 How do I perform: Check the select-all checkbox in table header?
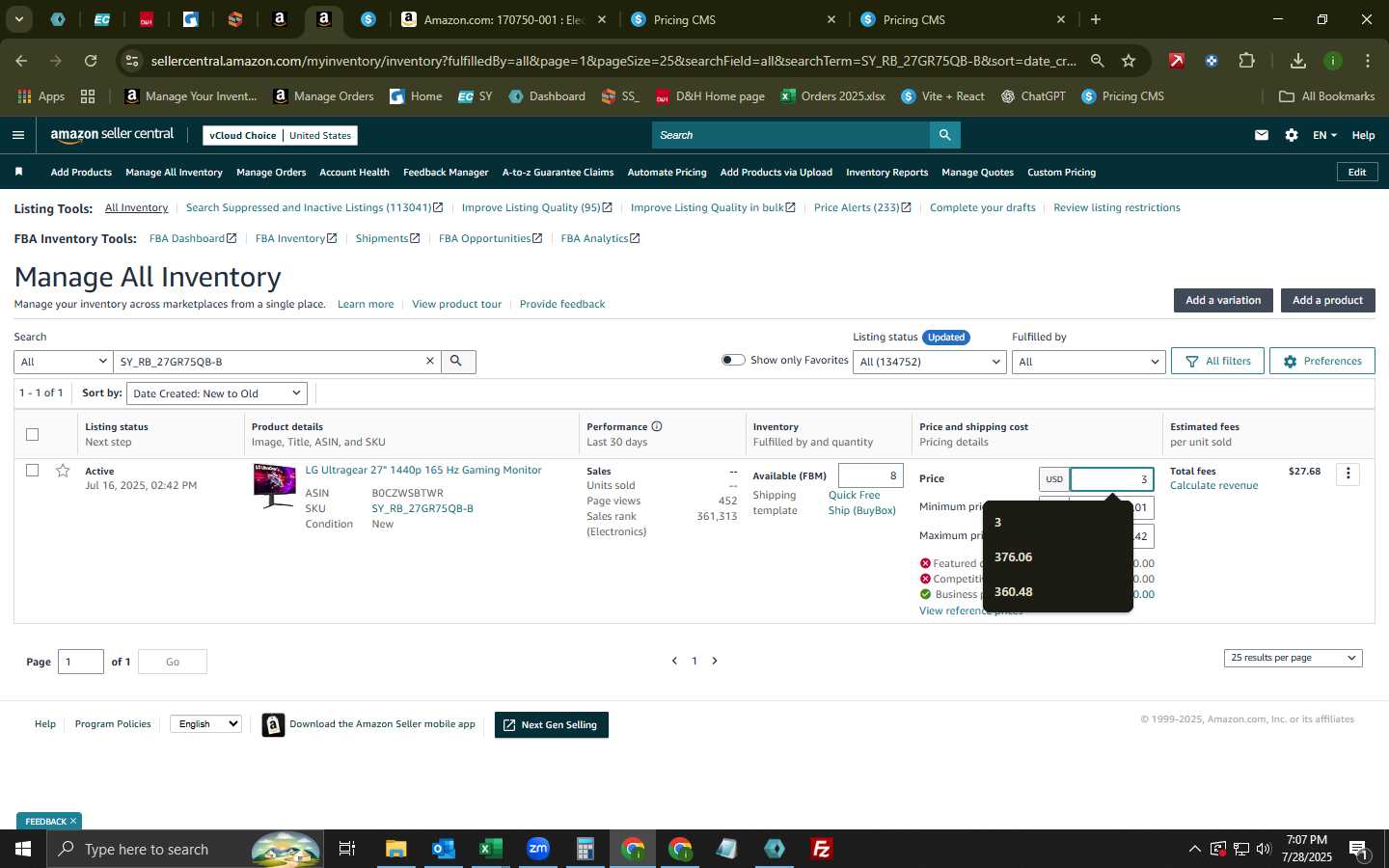point(32,434)
